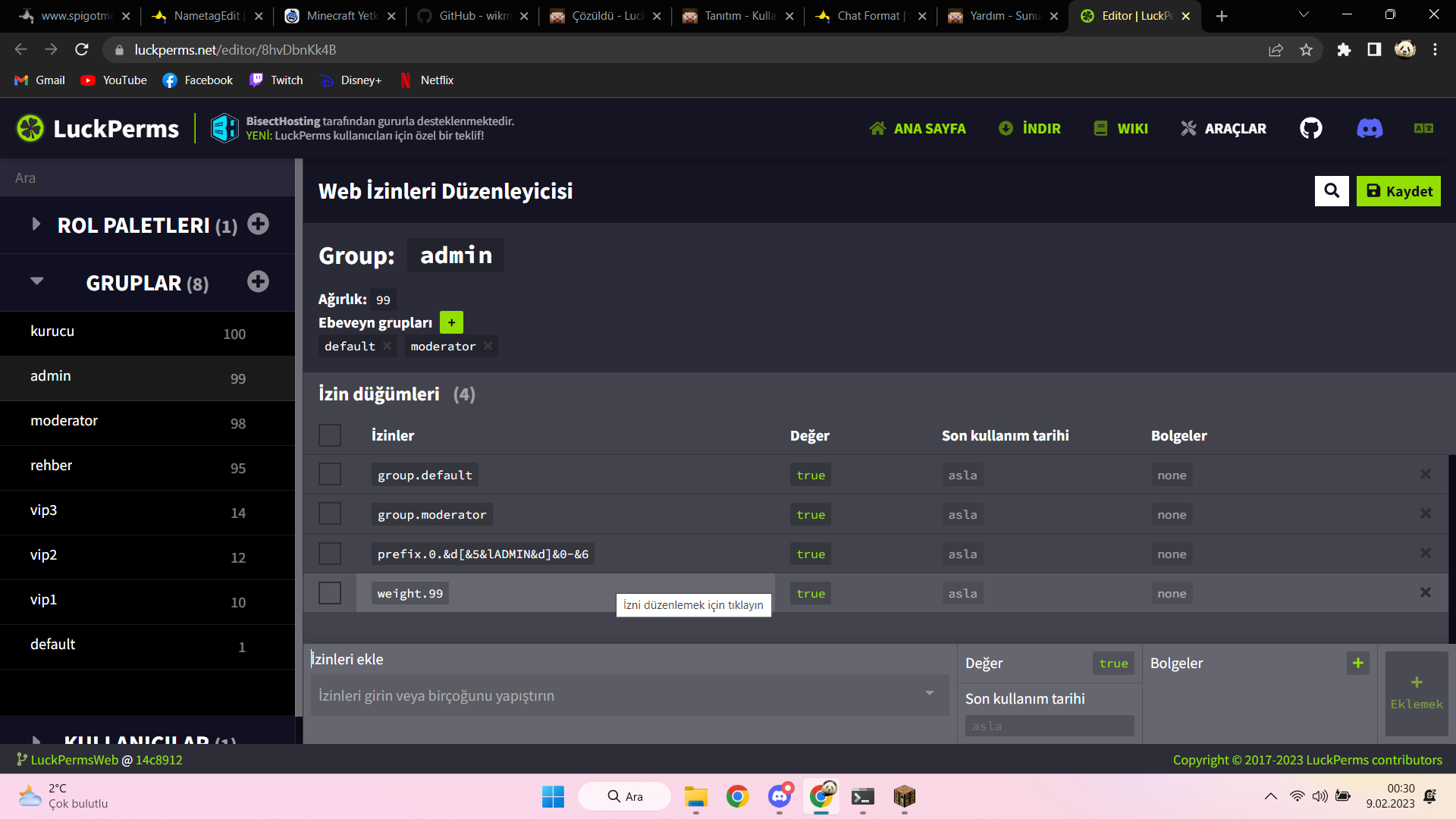Remove default parent group tag
Viewport: 1456px width, 819px height.
(x=388, y=346)
